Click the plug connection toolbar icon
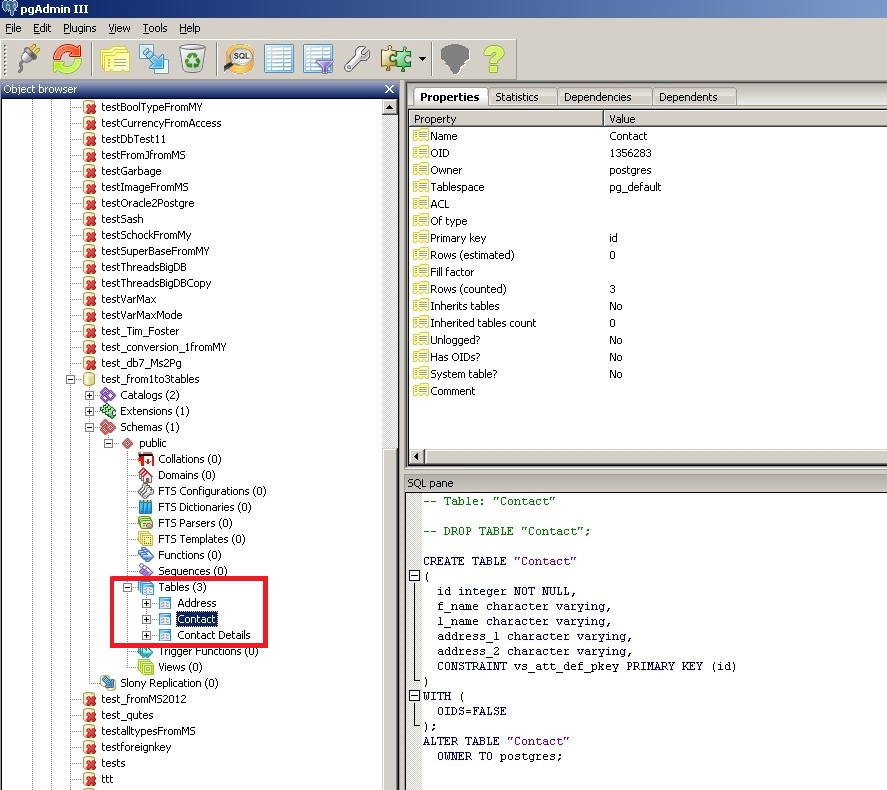Image resolution: width=887 pixels, height=790 pixels. pos(28,58)
